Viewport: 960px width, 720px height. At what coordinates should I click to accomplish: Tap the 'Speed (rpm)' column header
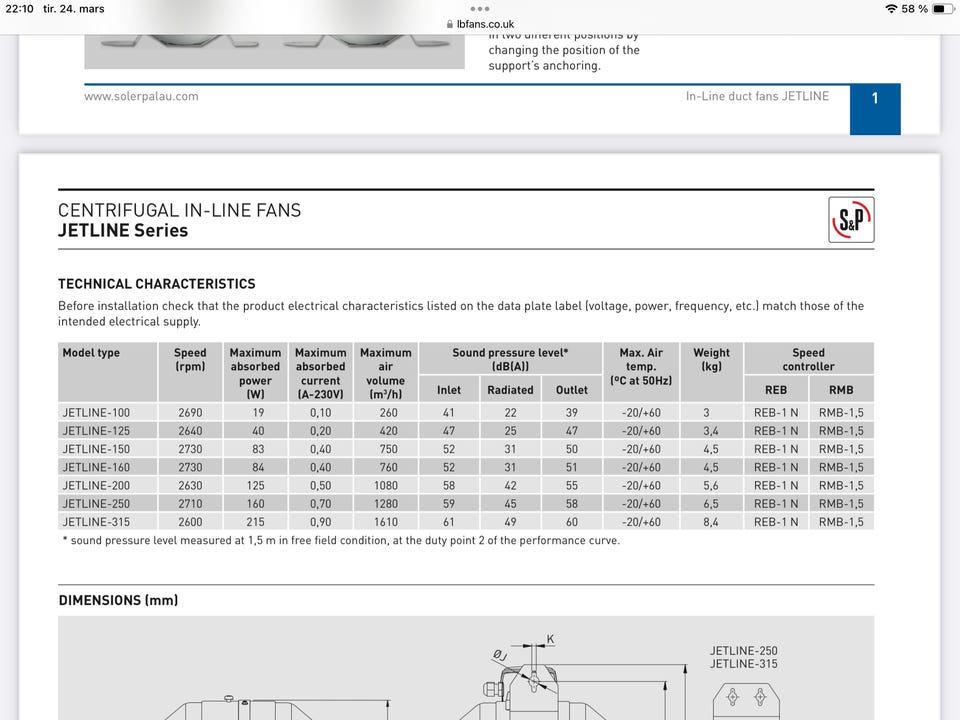click(x=190, y=372)
